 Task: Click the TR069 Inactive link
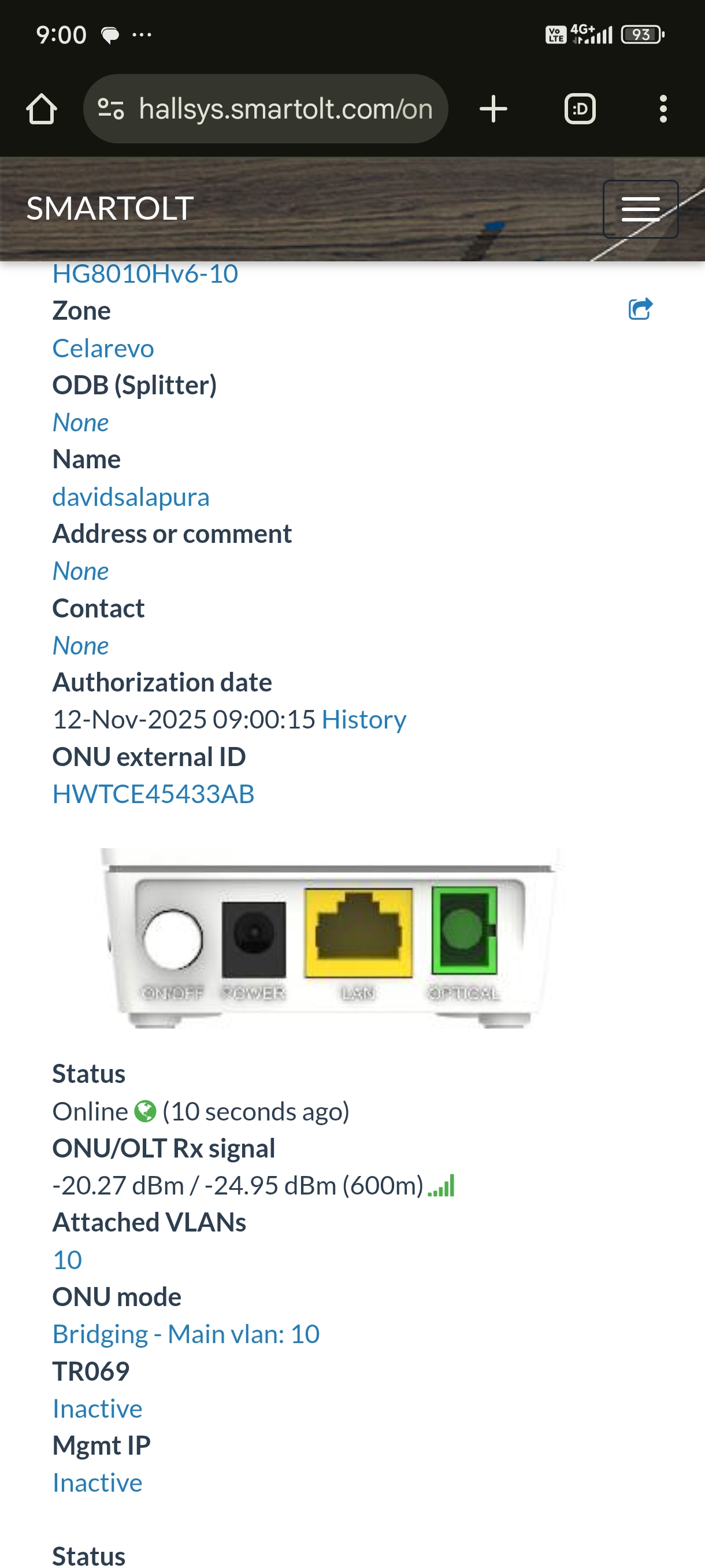click(97, 1408)
